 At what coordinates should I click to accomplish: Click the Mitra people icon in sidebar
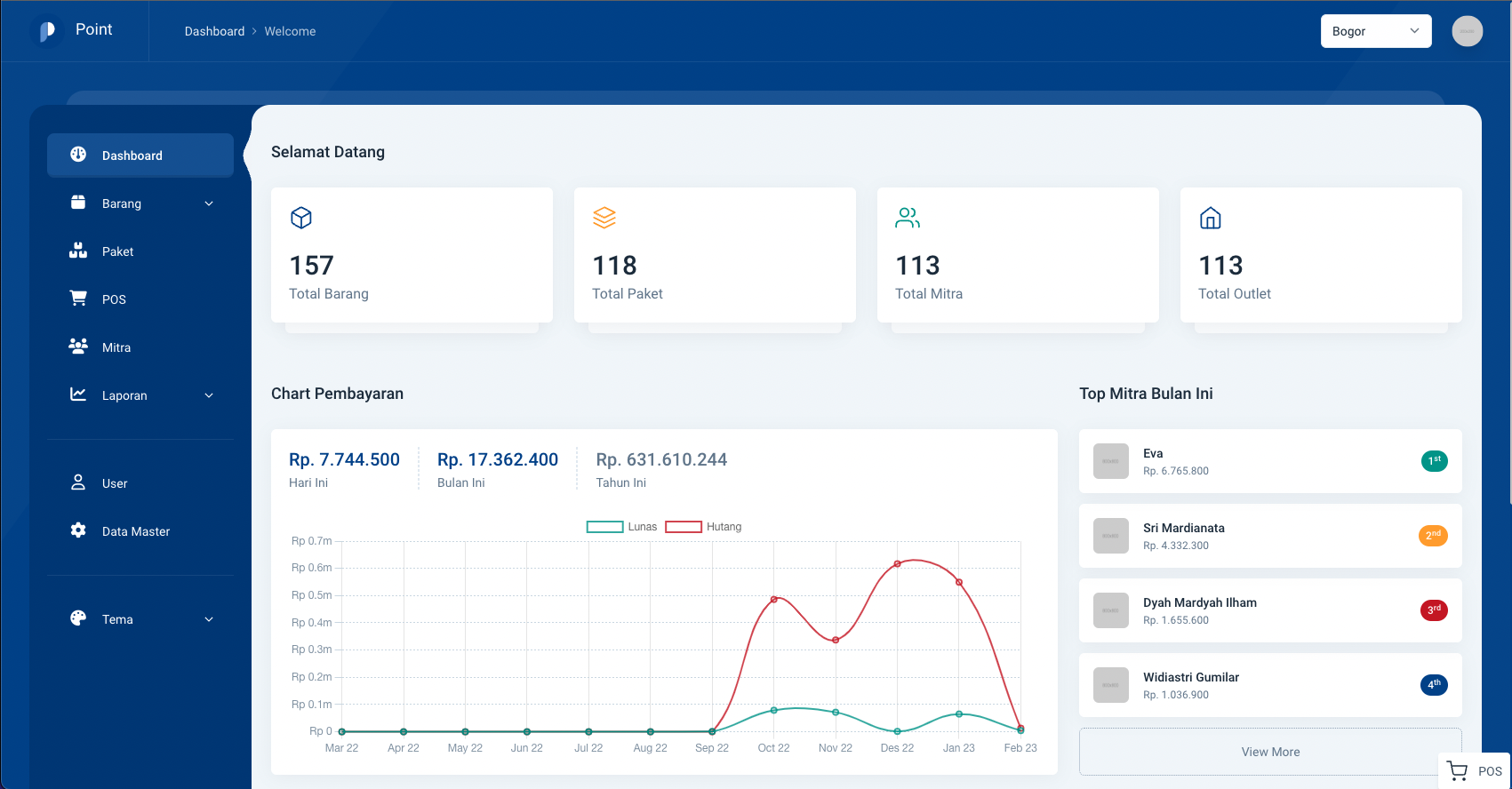[x=78, y=347]
